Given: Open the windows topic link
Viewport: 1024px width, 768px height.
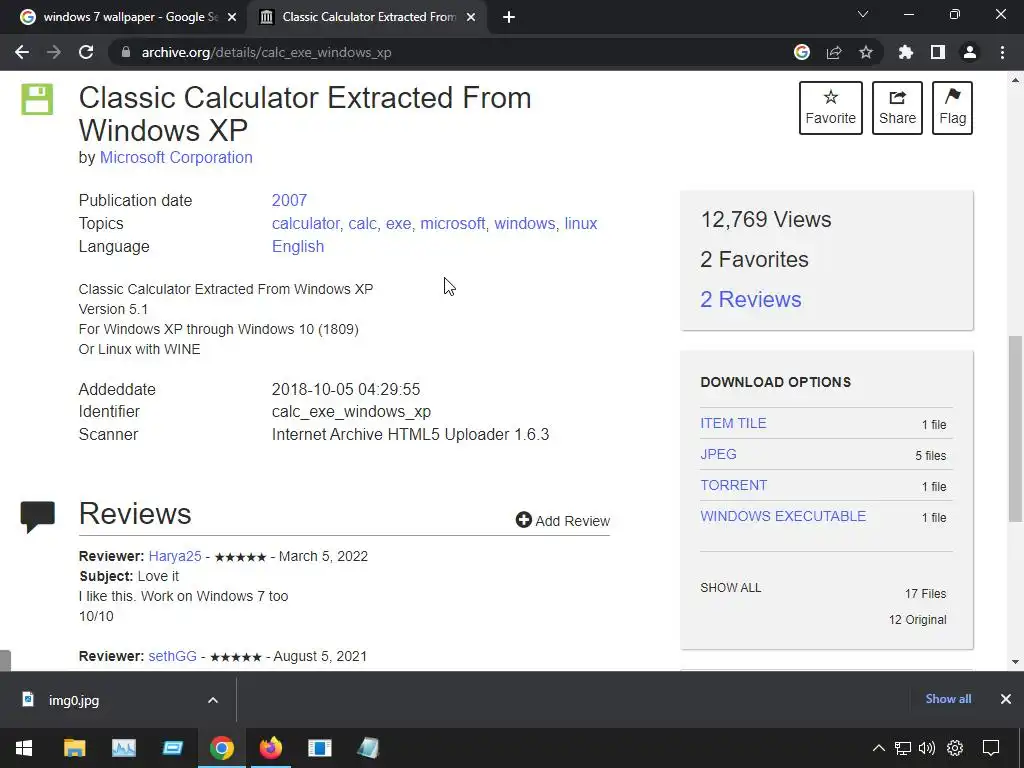Looking at the screenshot, I should click(524, 223).
